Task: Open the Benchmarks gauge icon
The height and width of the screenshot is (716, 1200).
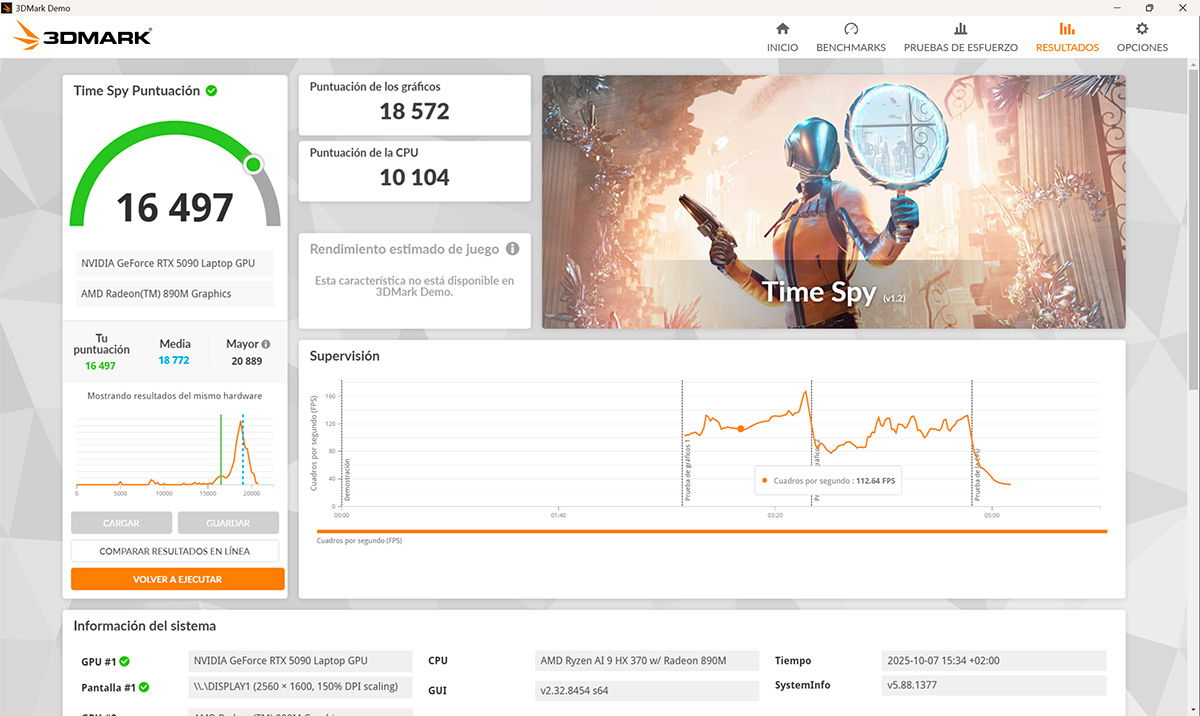Action: pyautogui.click(x=851, y=29)
